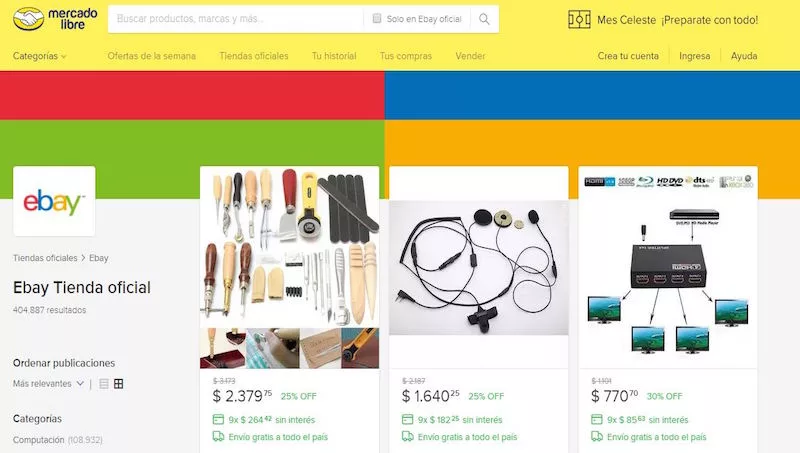Open the Más relevantes sort dropdown

tap(48, 384)
